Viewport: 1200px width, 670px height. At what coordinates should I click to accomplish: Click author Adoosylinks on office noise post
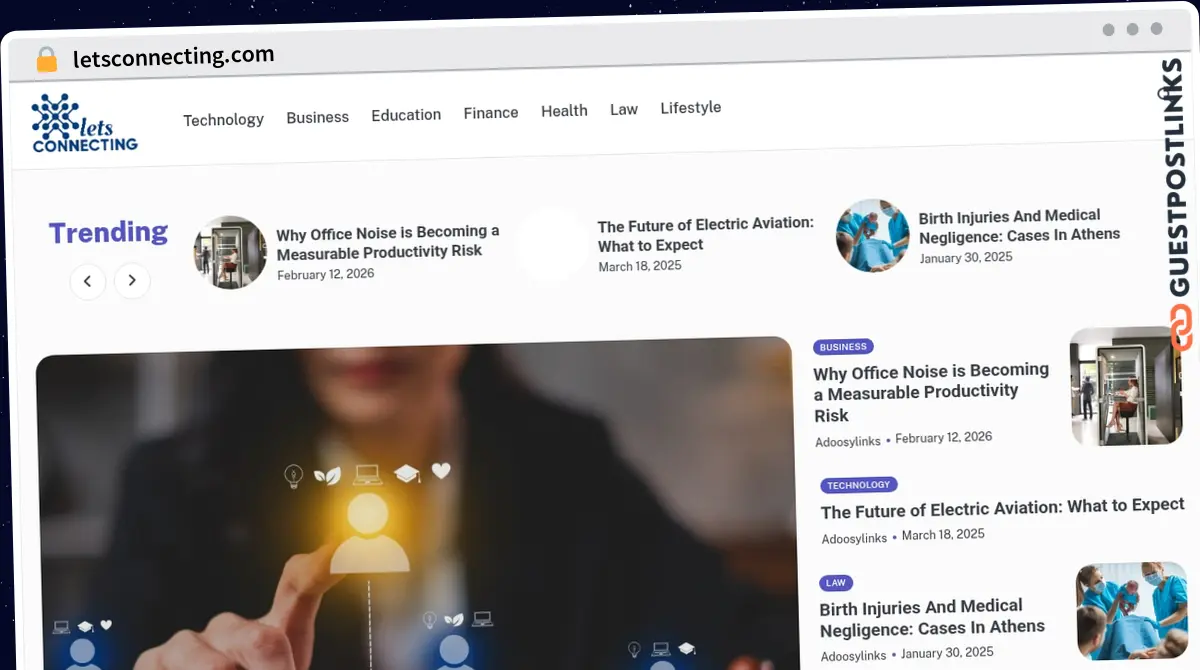coord(848,441)
